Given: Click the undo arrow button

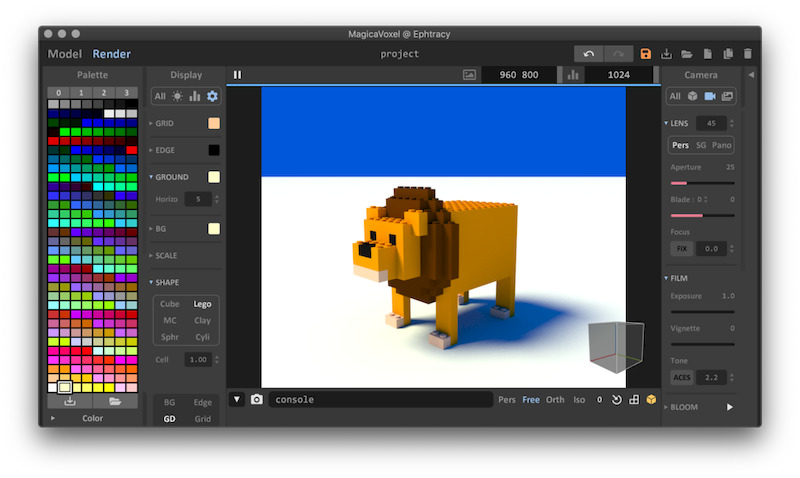Looking at the screenshot, I should (588, 54).
